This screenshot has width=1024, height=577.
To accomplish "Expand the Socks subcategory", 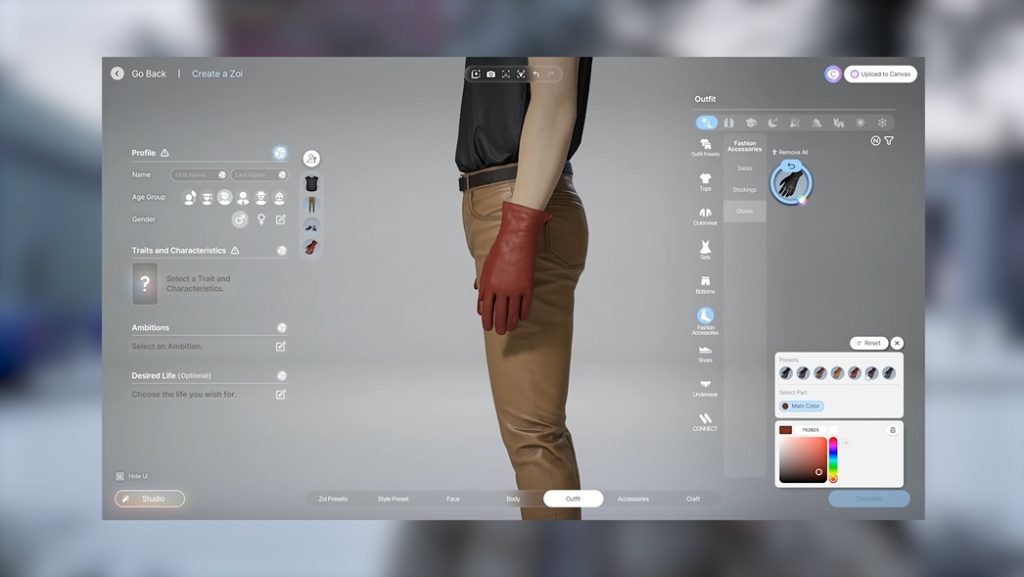I will tap(745, 168).
